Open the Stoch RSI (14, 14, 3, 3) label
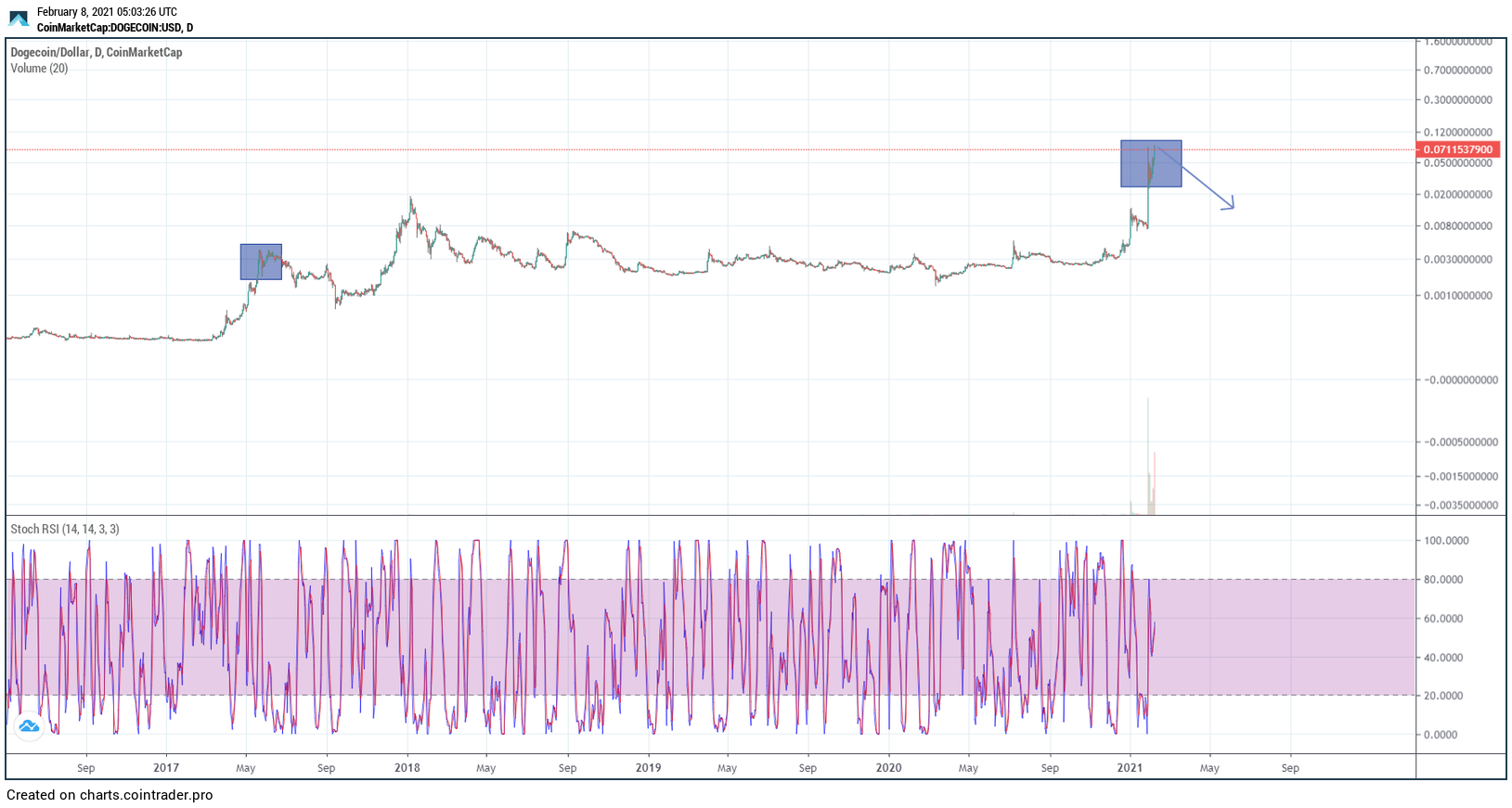 (65, 529)
